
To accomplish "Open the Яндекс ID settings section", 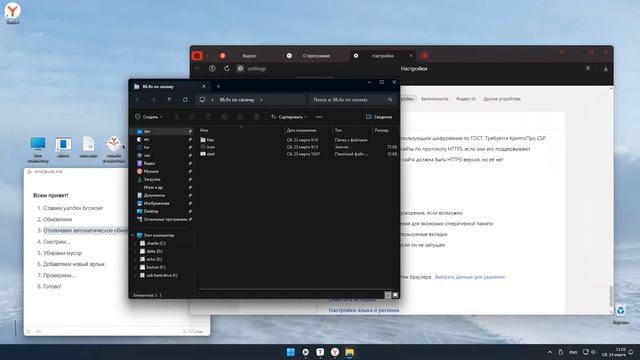I will tap(465, 99).
